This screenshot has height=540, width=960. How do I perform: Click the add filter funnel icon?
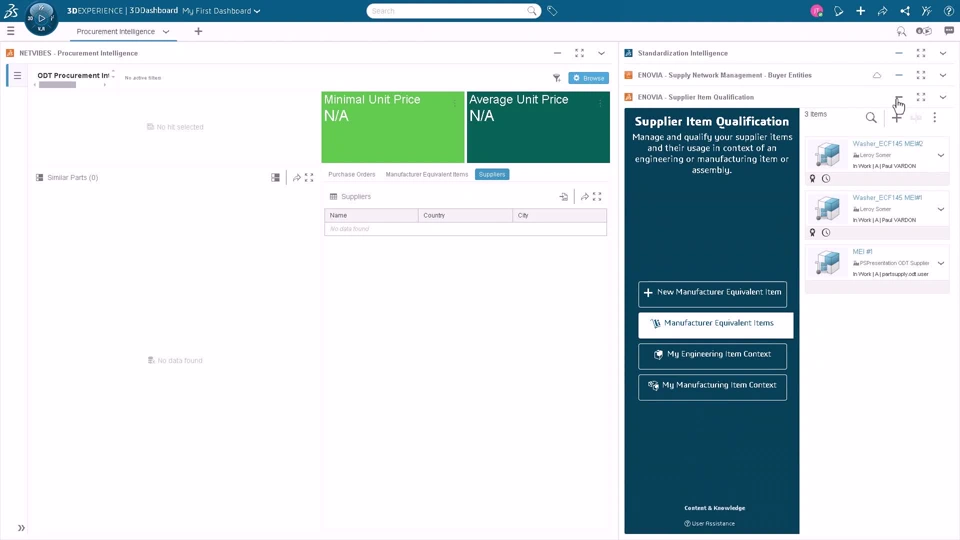coord(557,78)
